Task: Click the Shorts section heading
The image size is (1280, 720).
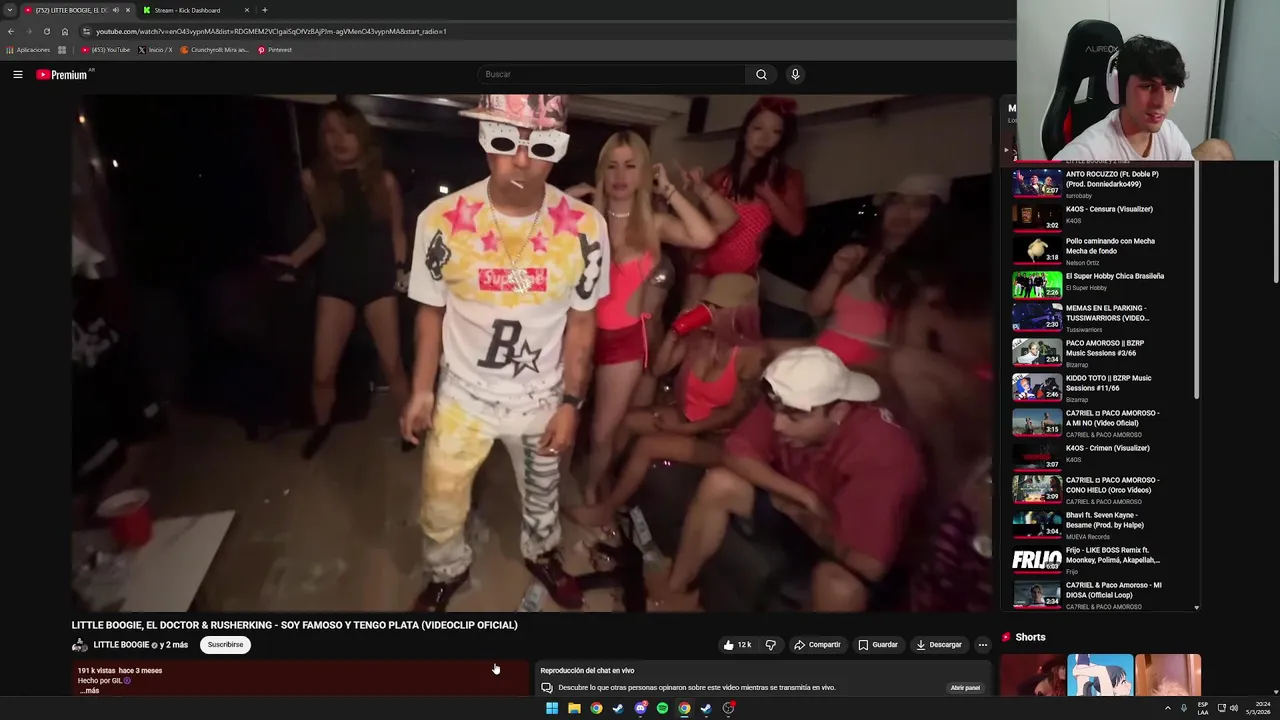Action: tap(1030, 637)
